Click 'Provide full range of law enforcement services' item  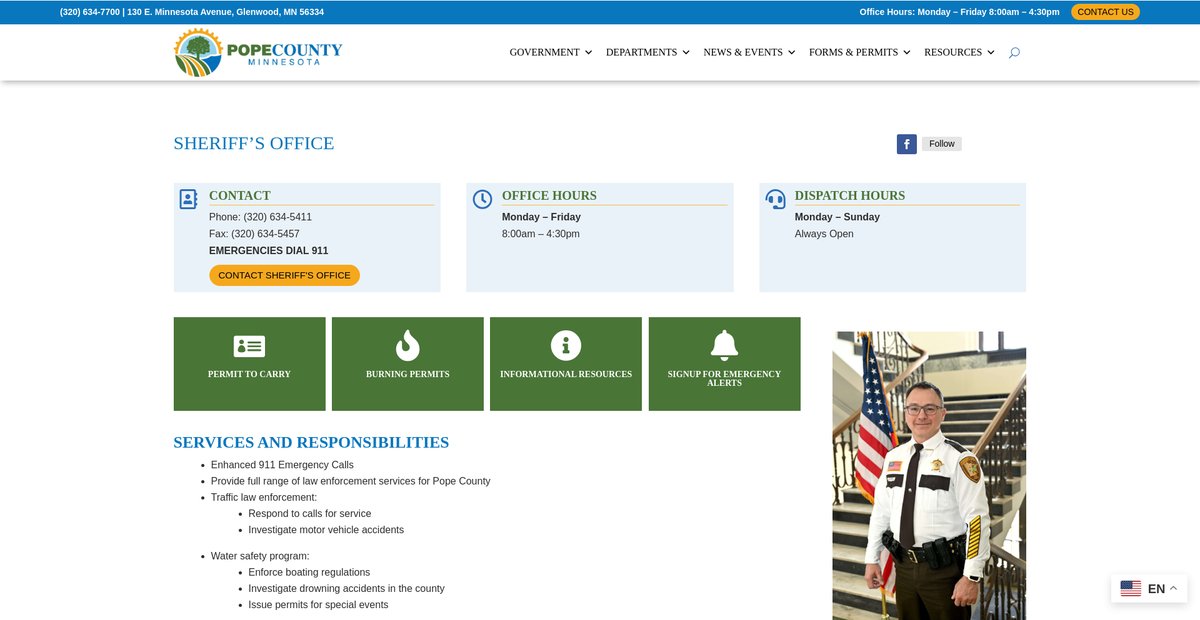(x=351, y=481)
